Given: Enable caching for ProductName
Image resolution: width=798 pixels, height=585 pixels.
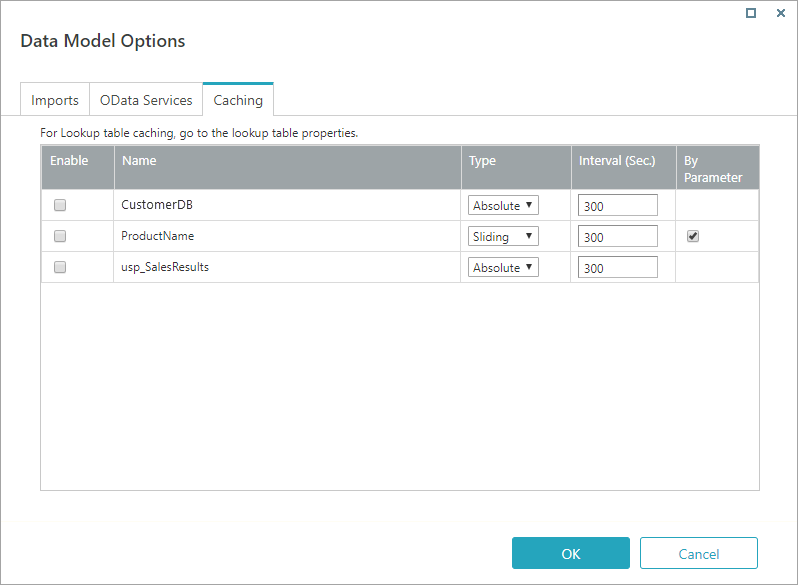Looking at the screenshot, I should [x=60, y=236].
